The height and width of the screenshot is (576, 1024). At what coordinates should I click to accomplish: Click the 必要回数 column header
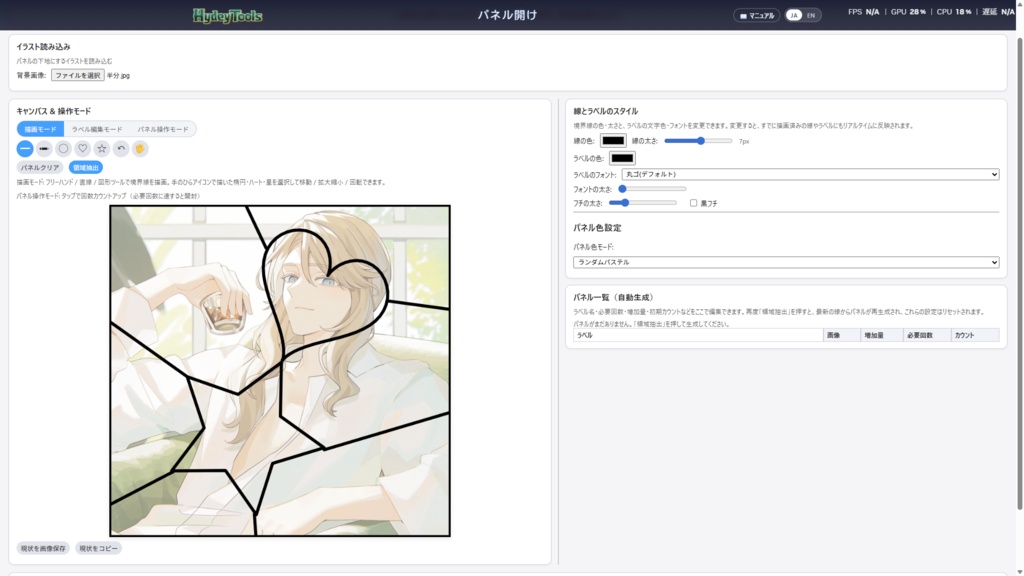coord(927,335)
